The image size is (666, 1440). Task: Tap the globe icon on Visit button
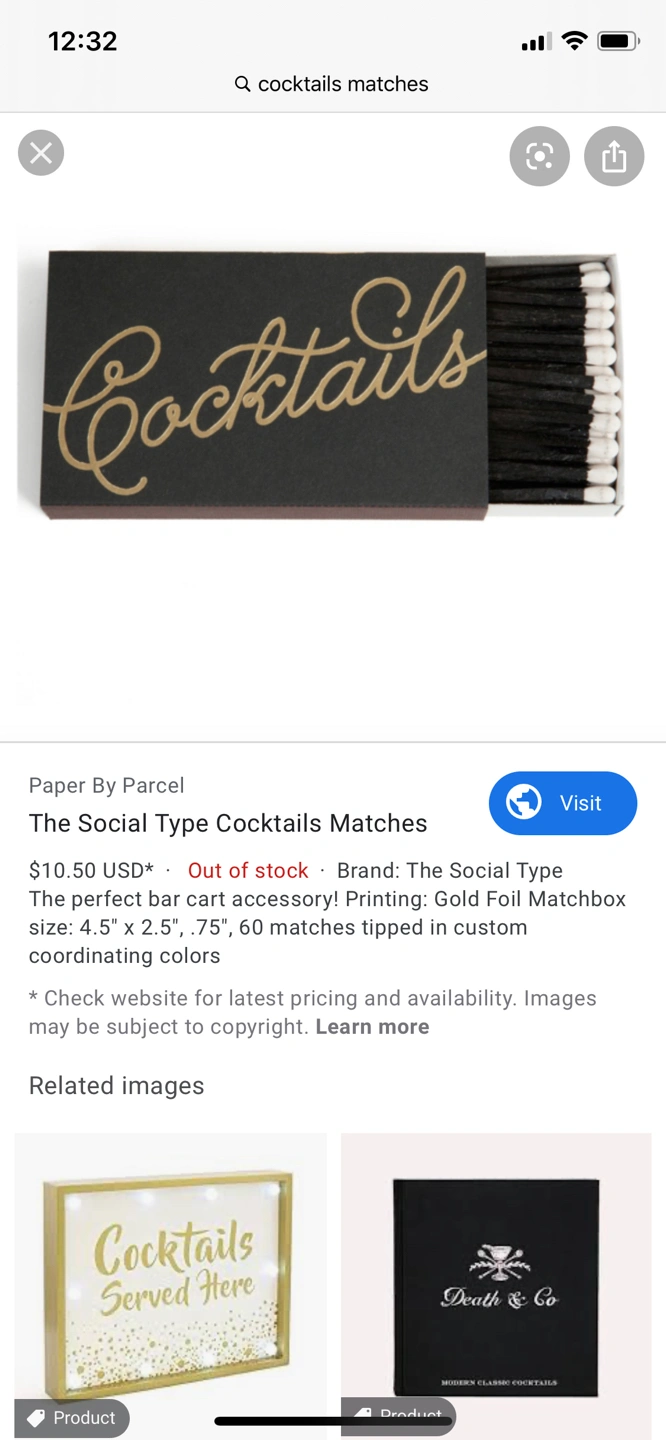[x=524, y=802]
